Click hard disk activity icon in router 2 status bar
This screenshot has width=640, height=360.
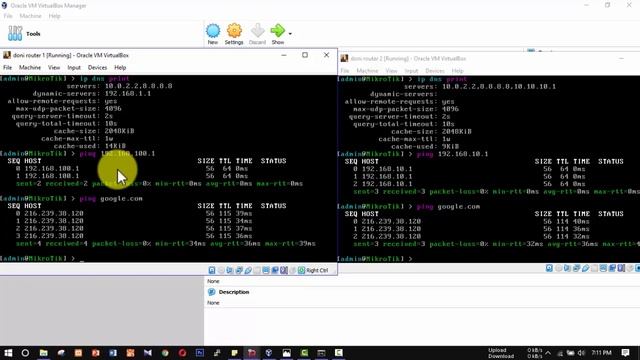pos(549,268)
